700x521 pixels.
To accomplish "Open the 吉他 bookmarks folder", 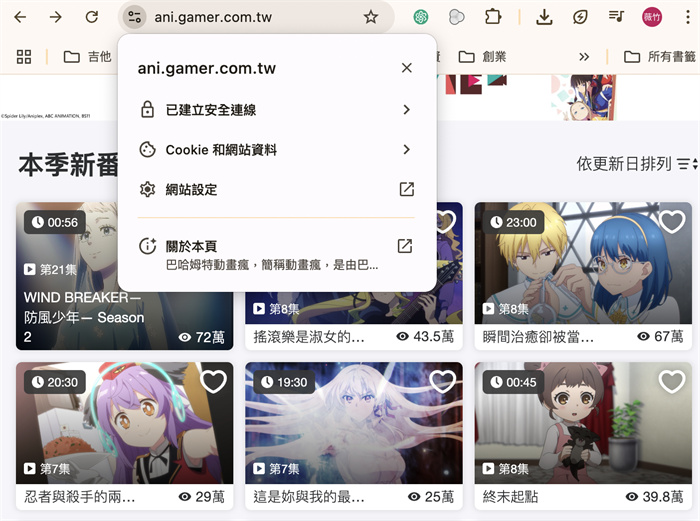I will (87, 57).
